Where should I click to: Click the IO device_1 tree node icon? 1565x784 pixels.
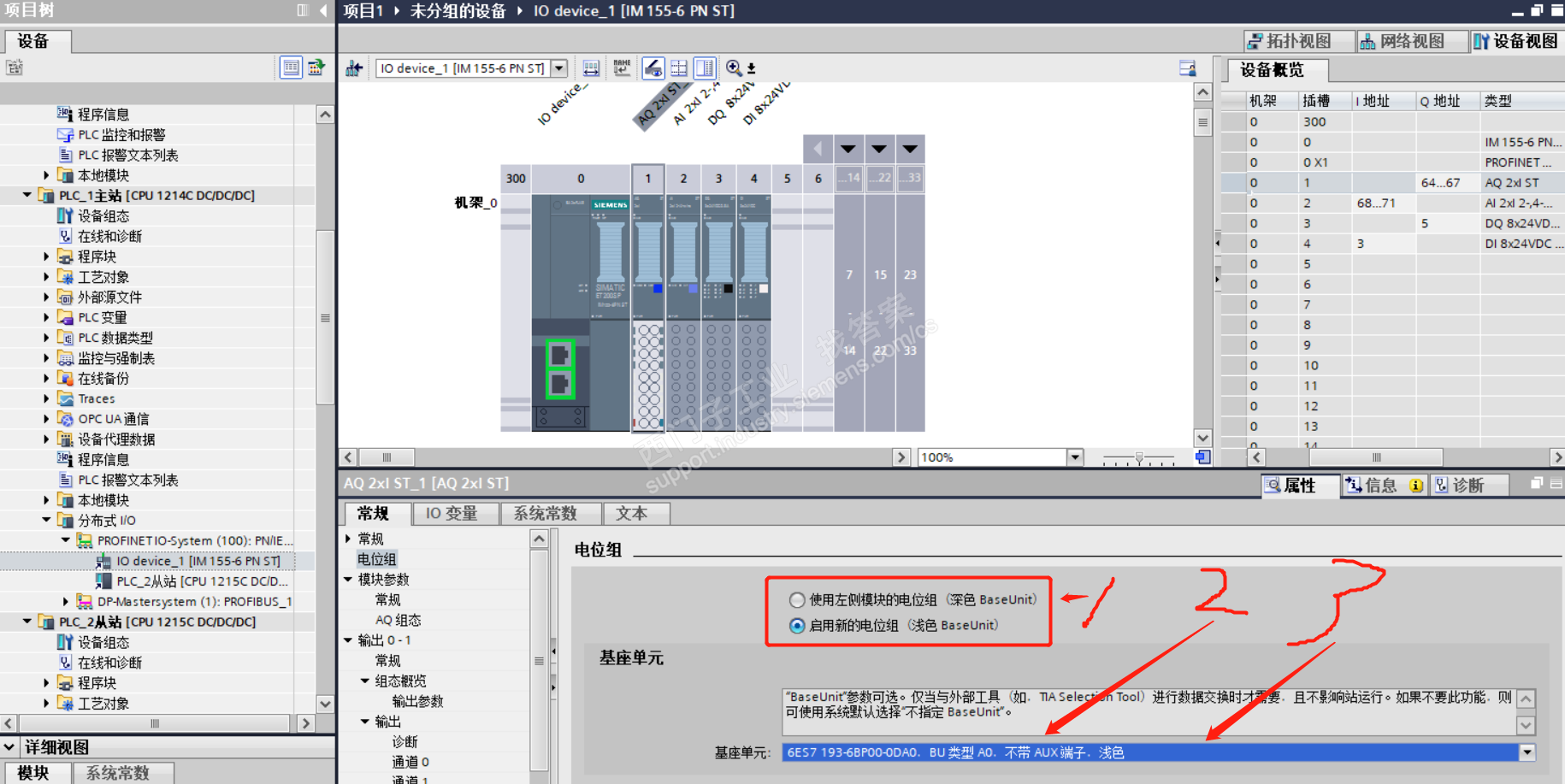point(103,561)
